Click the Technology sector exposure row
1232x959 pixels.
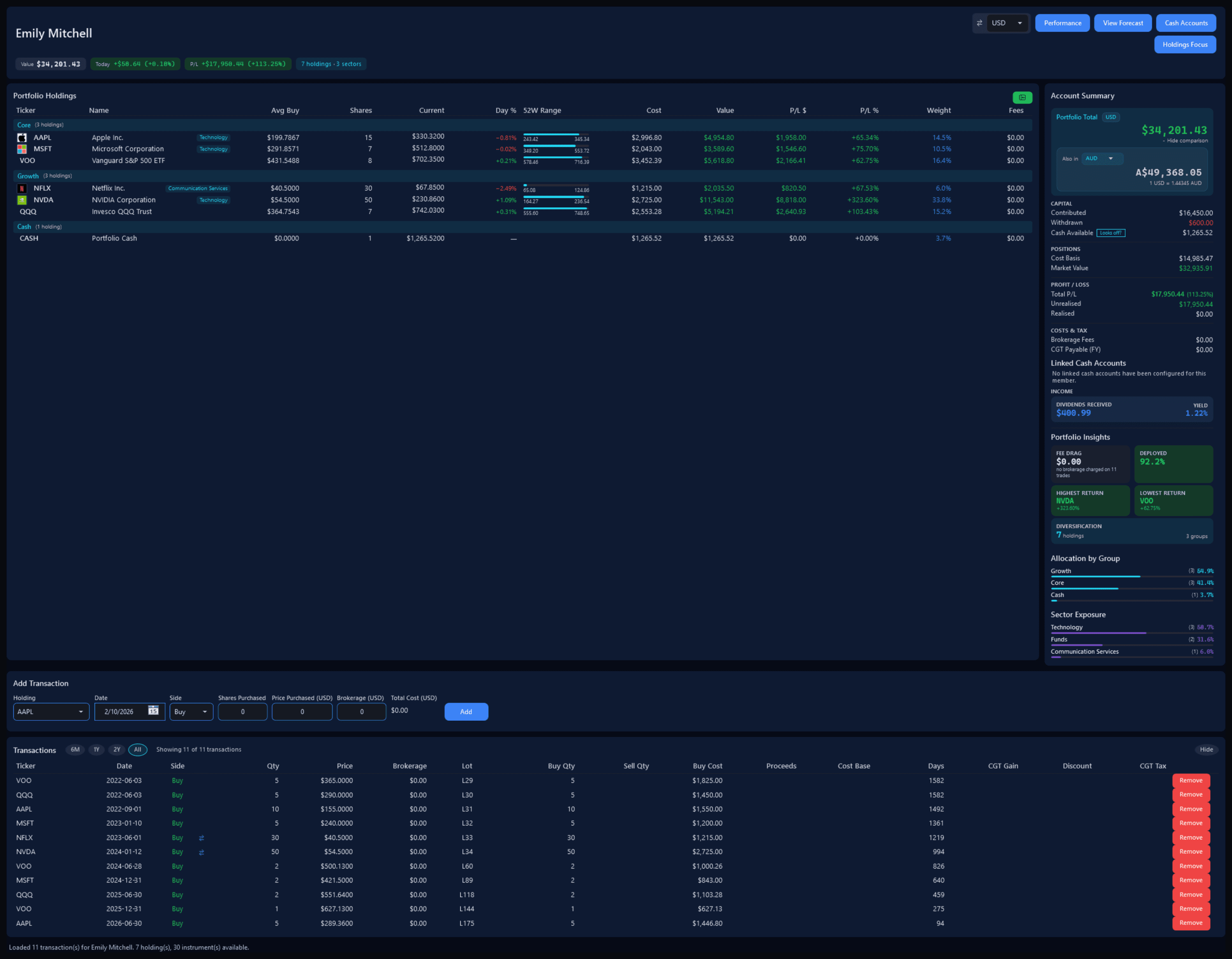(x=1132, y=629)
